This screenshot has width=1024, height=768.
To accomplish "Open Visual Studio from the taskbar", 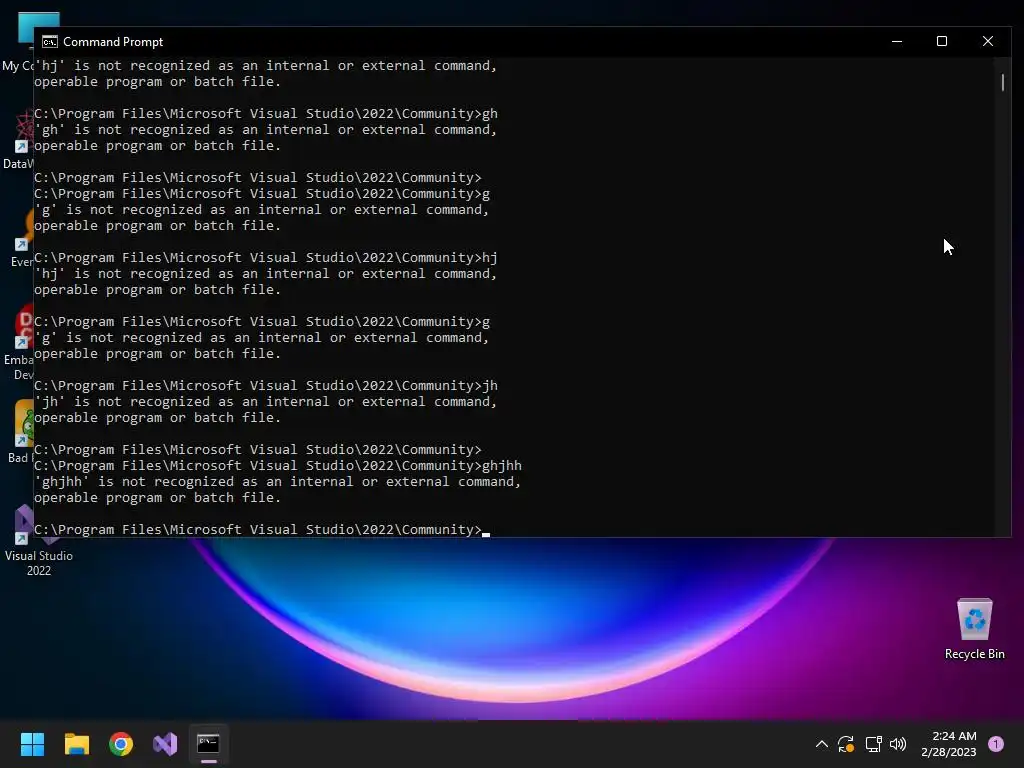I will [x=165, y=744].
